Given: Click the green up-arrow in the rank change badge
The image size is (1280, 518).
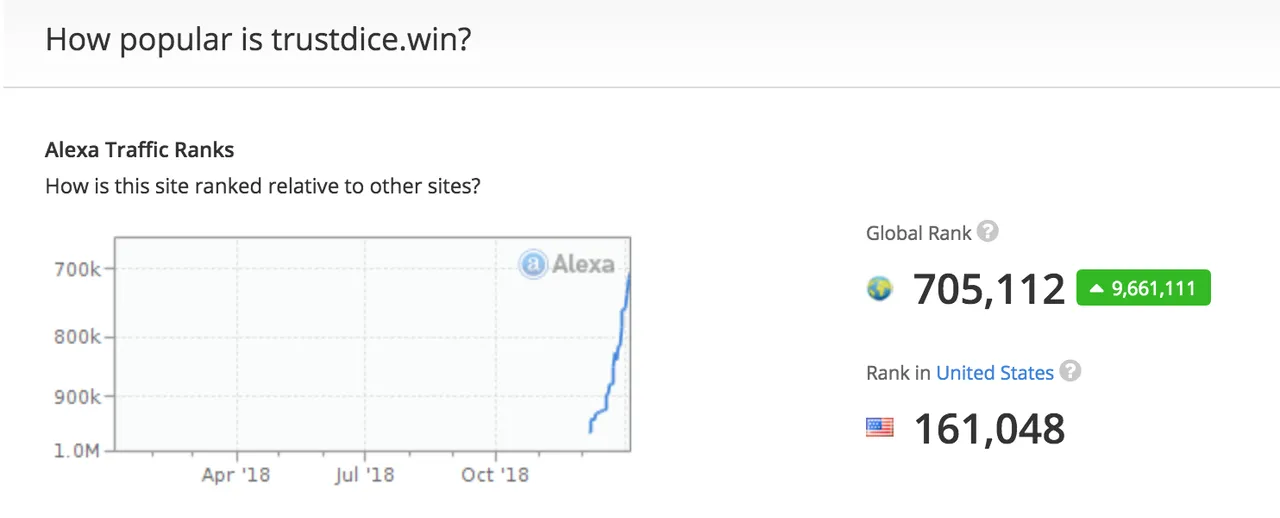Looking at the screenshot, I should (x=1096, y=289).
